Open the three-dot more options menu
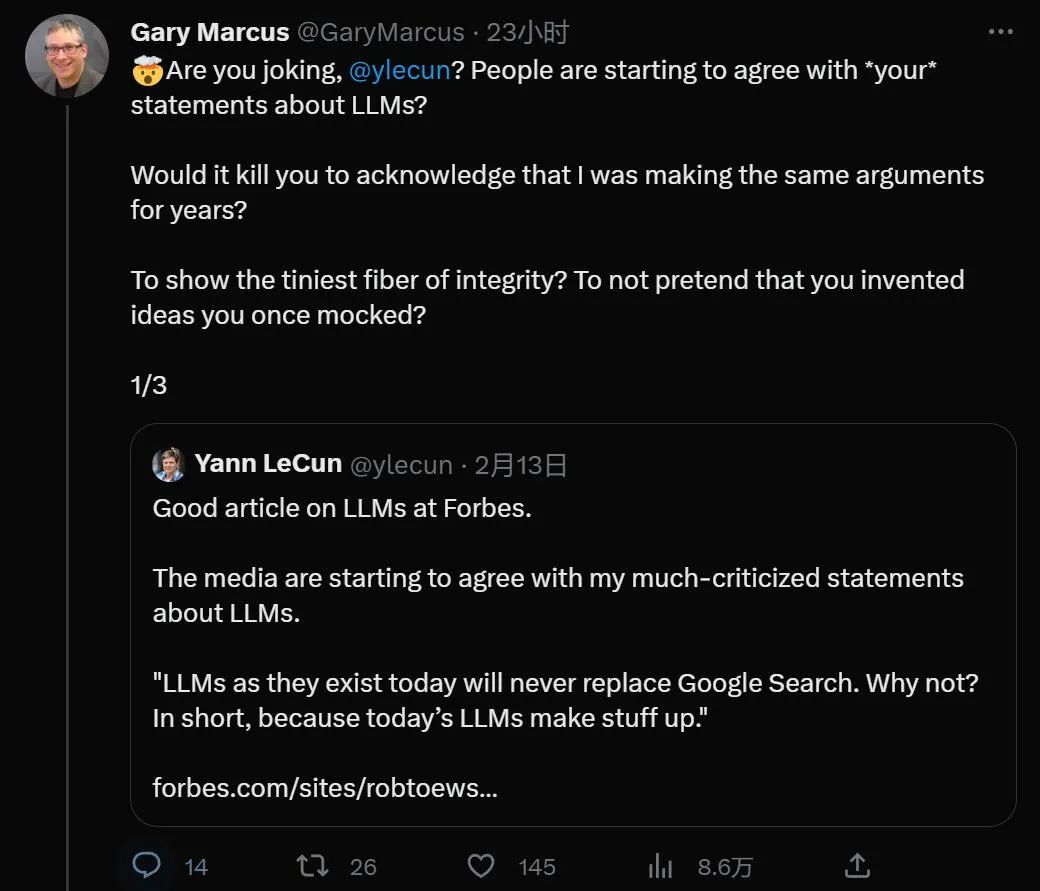This screenshot has width=1040, height=891. (x=1000, y=32)
